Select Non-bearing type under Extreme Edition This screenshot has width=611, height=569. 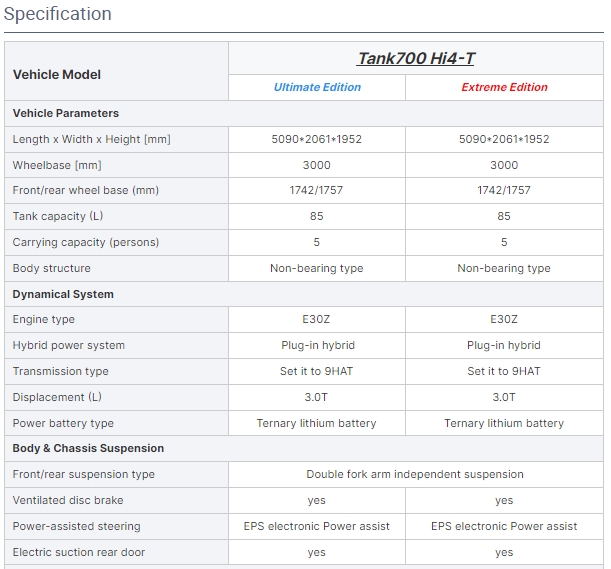coord(504,268)
